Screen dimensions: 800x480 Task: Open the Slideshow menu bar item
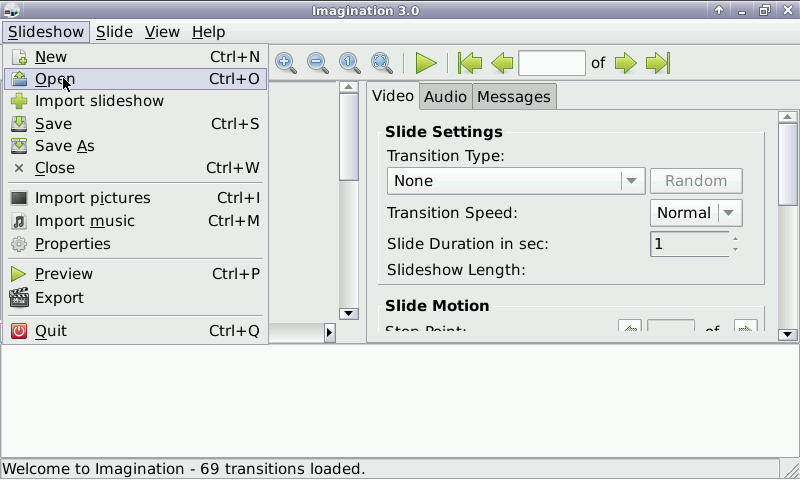tap(46, 32)
